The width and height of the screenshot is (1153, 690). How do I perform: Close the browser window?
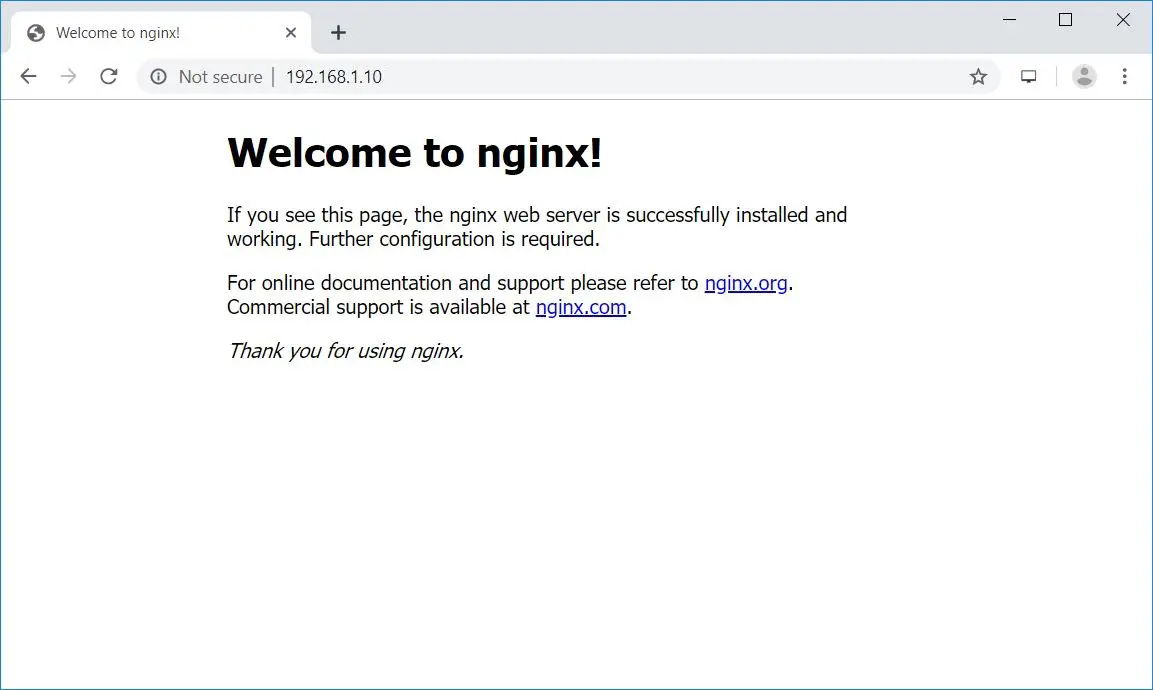[x=1123, y=20]
